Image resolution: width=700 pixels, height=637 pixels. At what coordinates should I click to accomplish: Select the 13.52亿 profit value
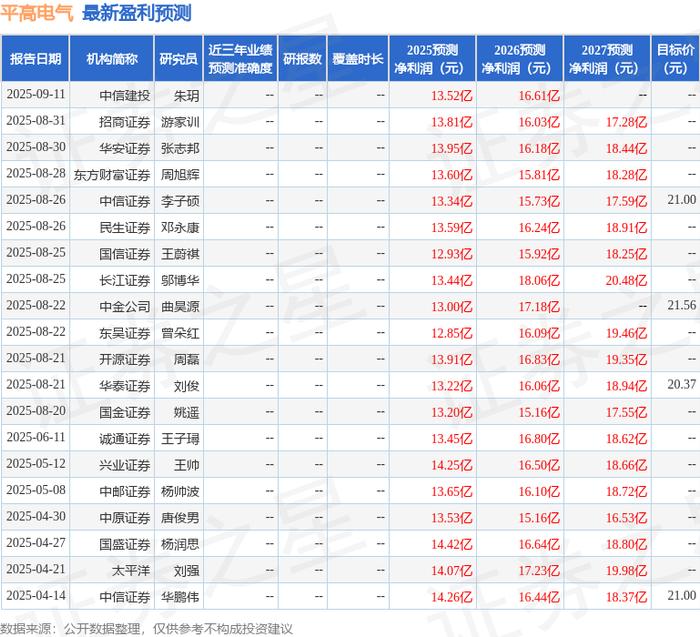(x=451, y=95)
